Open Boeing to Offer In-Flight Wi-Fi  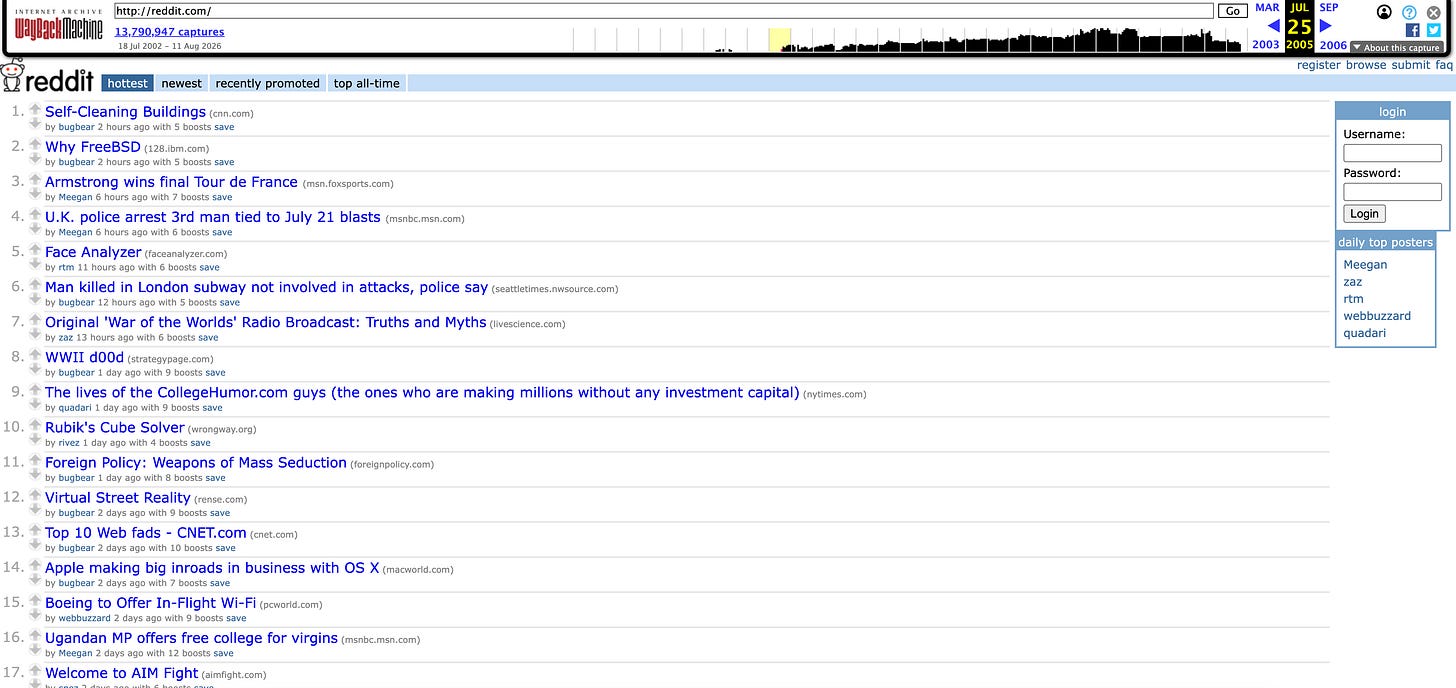[x=150, y=603]
